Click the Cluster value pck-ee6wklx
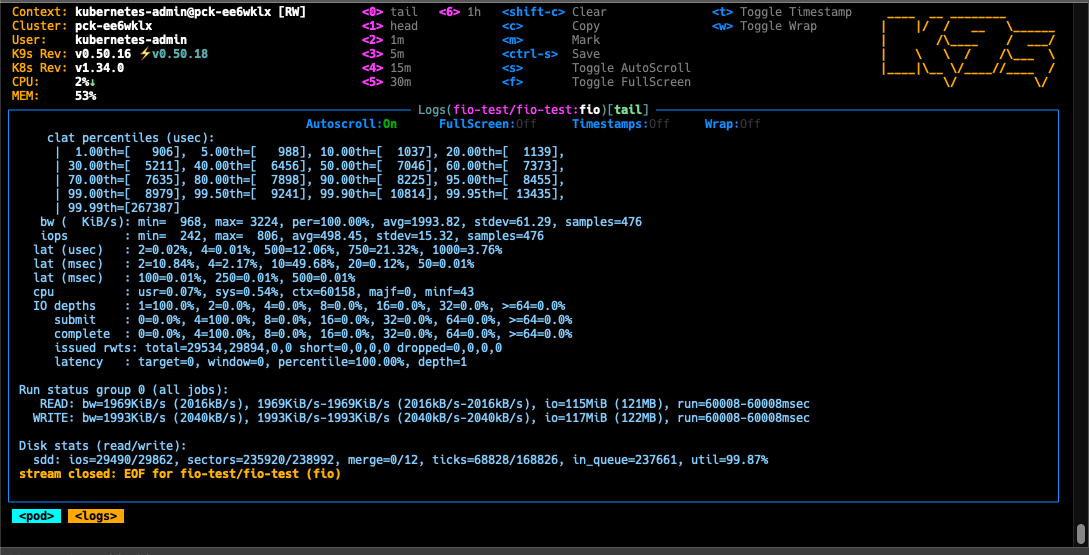Screen dimensions: 1089x555 (x=113, y=26)
